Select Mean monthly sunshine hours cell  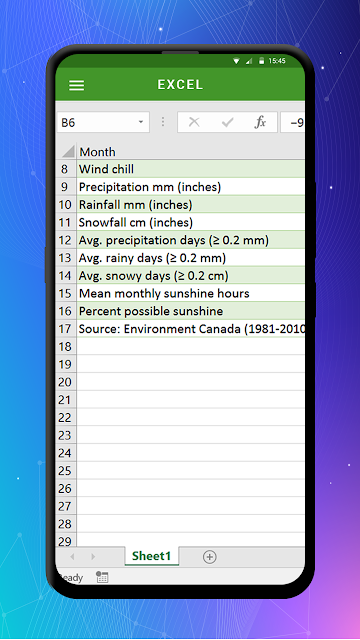(191, 293)
